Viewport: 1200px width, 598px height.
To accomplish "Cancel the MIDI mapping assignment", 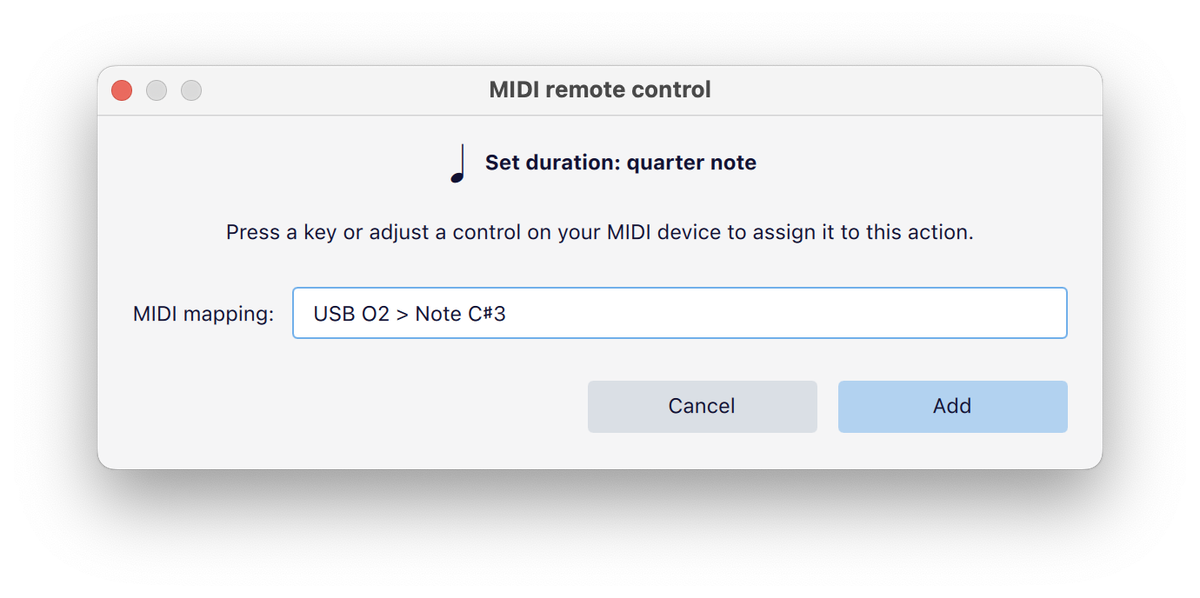I will [702, 406].
